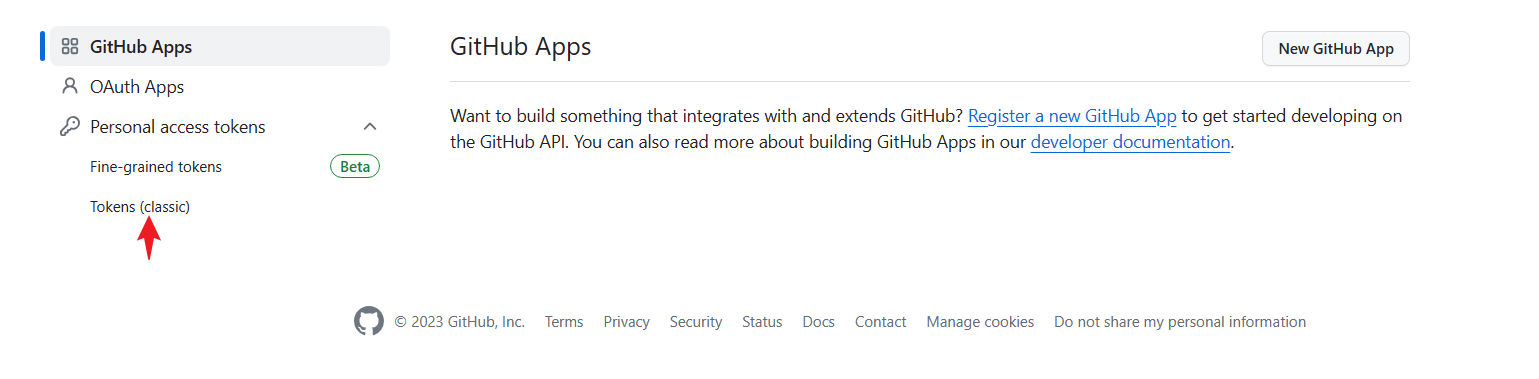
Task: Open the developer documentation link
Action: point(1130,142)
